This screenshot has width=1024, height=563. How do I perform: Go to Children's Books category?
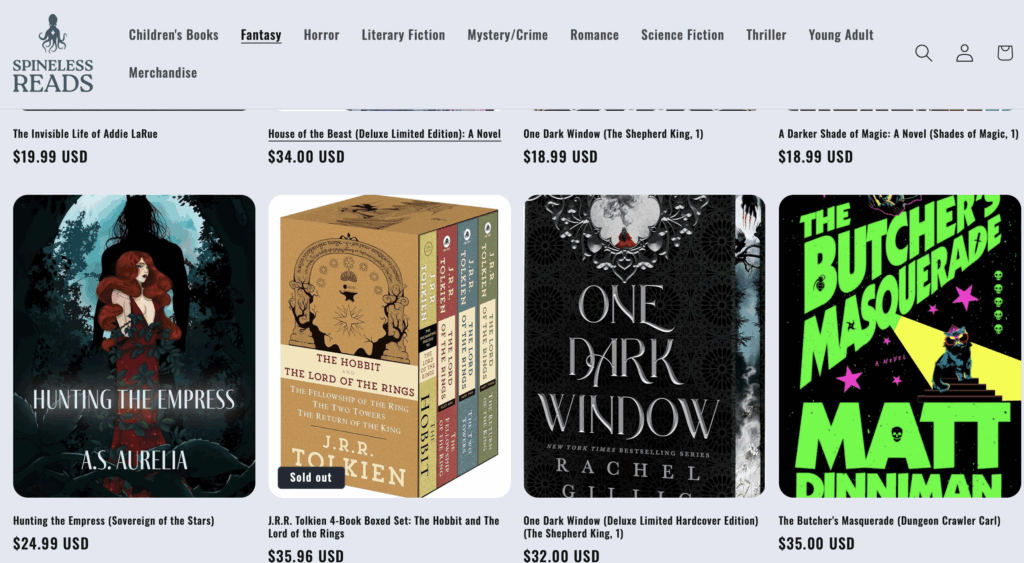[x=174, y=35]
